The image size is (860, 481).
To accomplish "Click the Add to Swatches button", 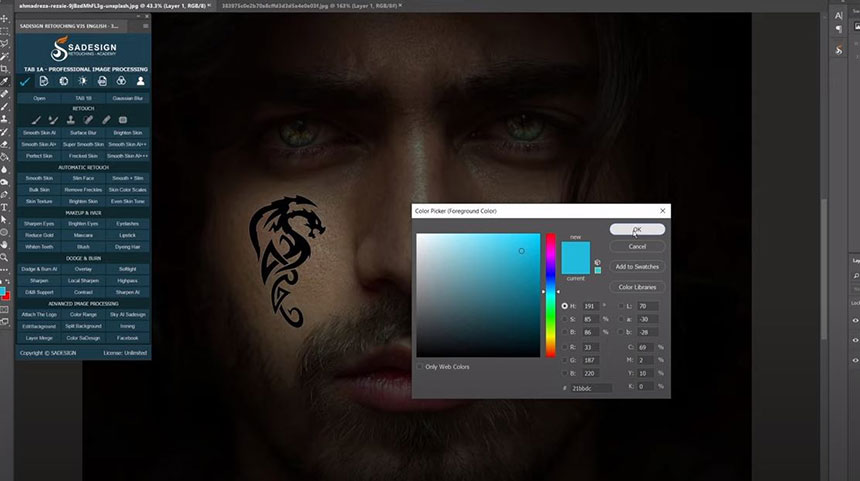I will (x=637, y=266).
